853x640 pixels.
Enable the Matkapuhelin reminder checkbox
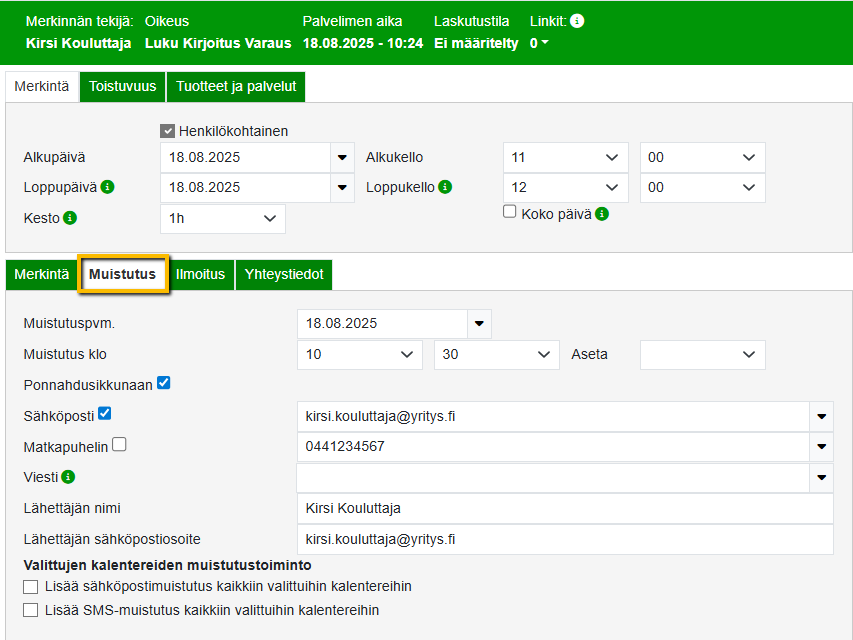tap(119, 445)
